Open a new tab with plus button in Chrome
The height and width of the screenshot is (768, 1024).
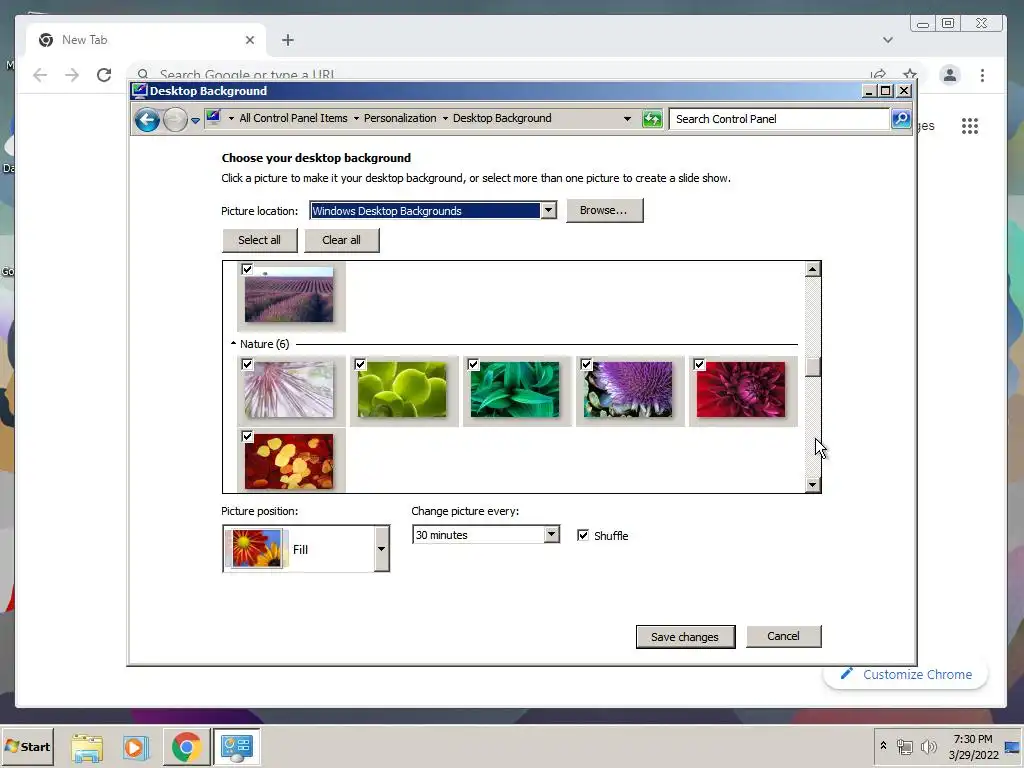coord(287,40)
